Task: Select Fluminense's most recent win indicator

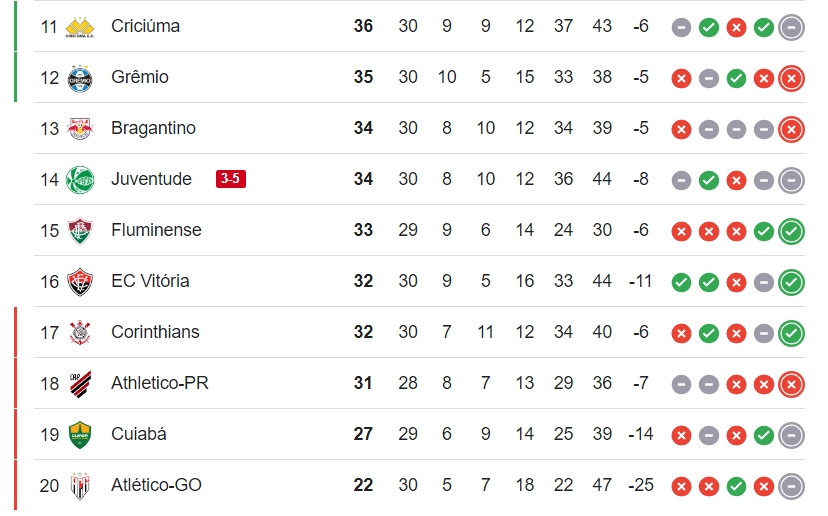Action: 791,231
